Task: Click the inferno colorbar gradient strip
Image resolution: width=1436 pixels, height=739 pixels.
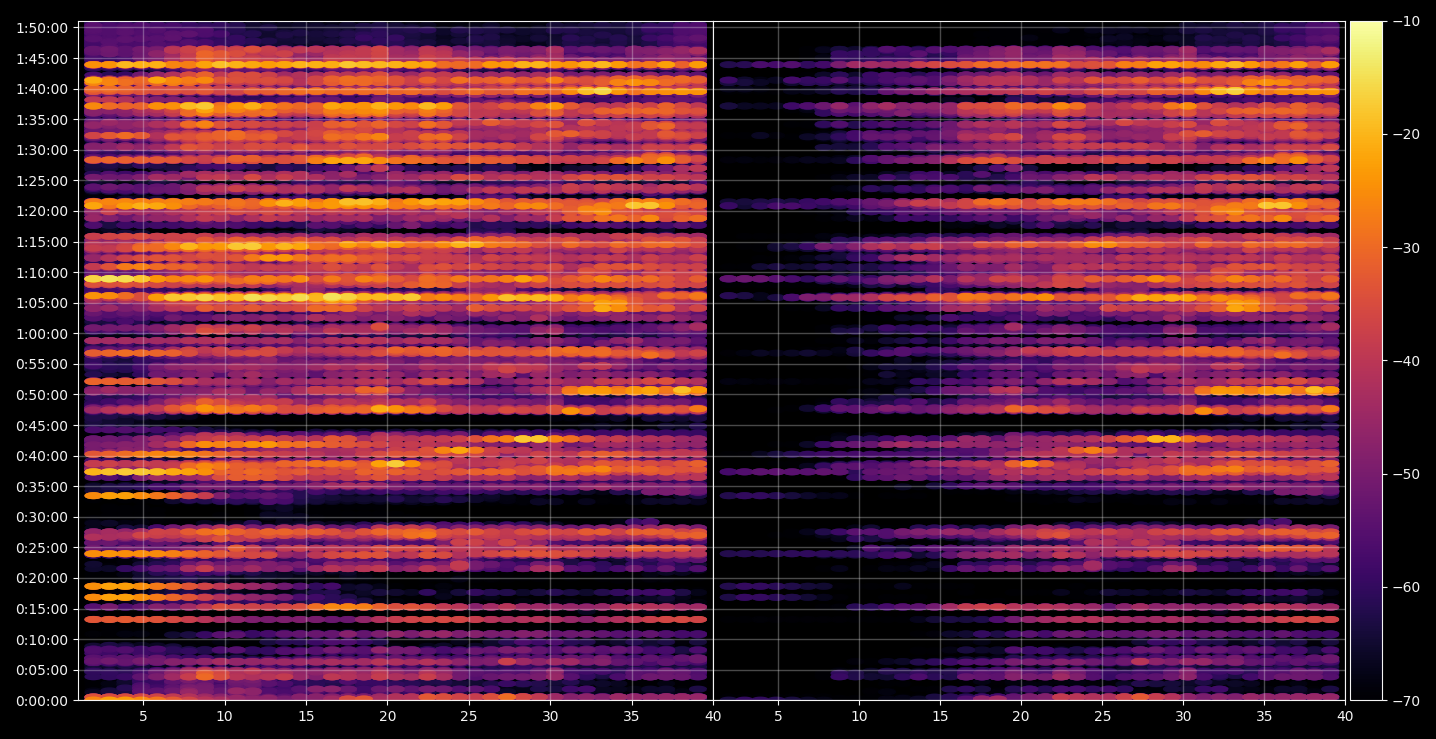Action: 1366,361
